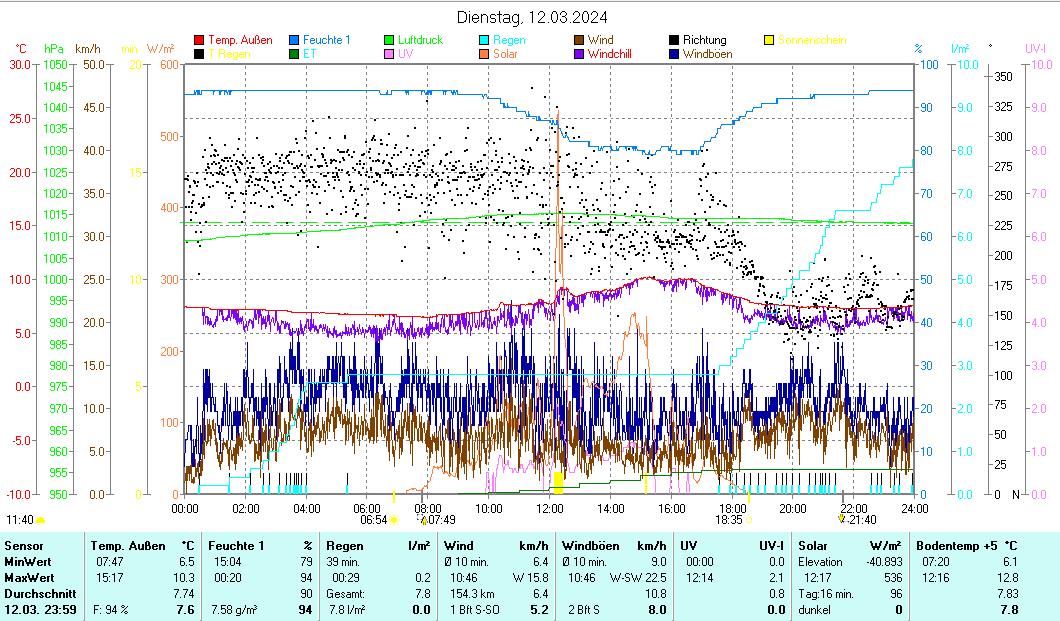Viewport: 1060px width, 621px height.
Task: Click the dark blue Windböen legend swatch
Action: point(675,54)
